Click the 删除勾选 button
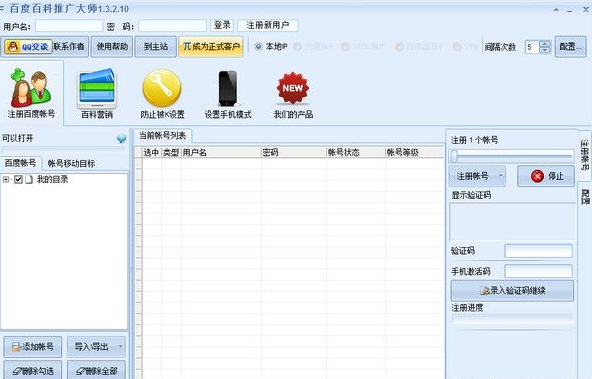This screenshot has height=379, width=592. 33,371
